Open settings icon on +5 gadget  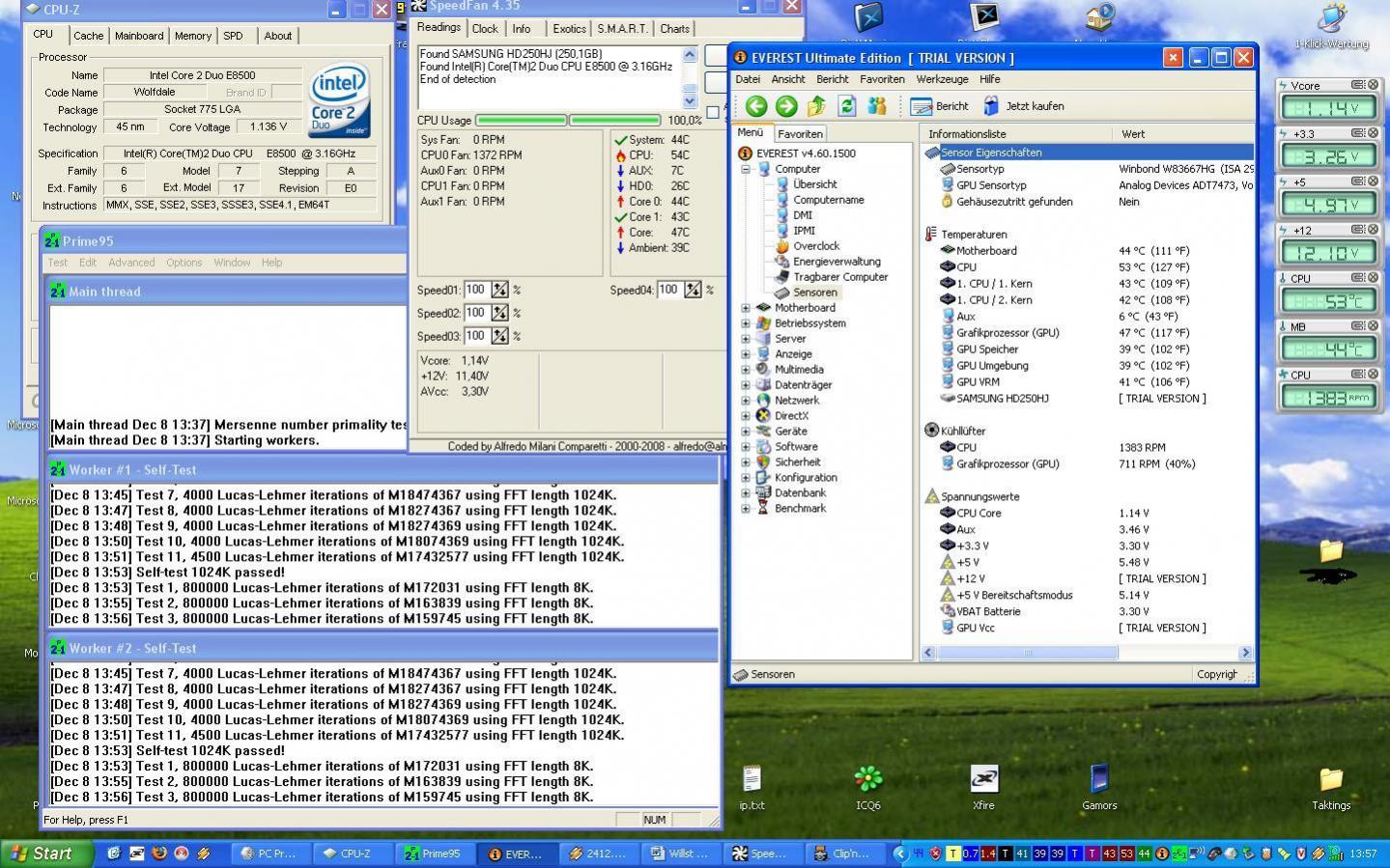coord(1357,182)
